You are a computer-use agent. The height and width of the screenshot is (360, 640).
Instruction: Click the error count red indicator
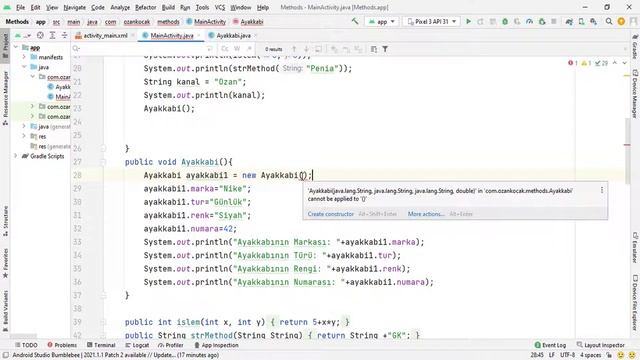pyautogui.click(x=573, y=63)
